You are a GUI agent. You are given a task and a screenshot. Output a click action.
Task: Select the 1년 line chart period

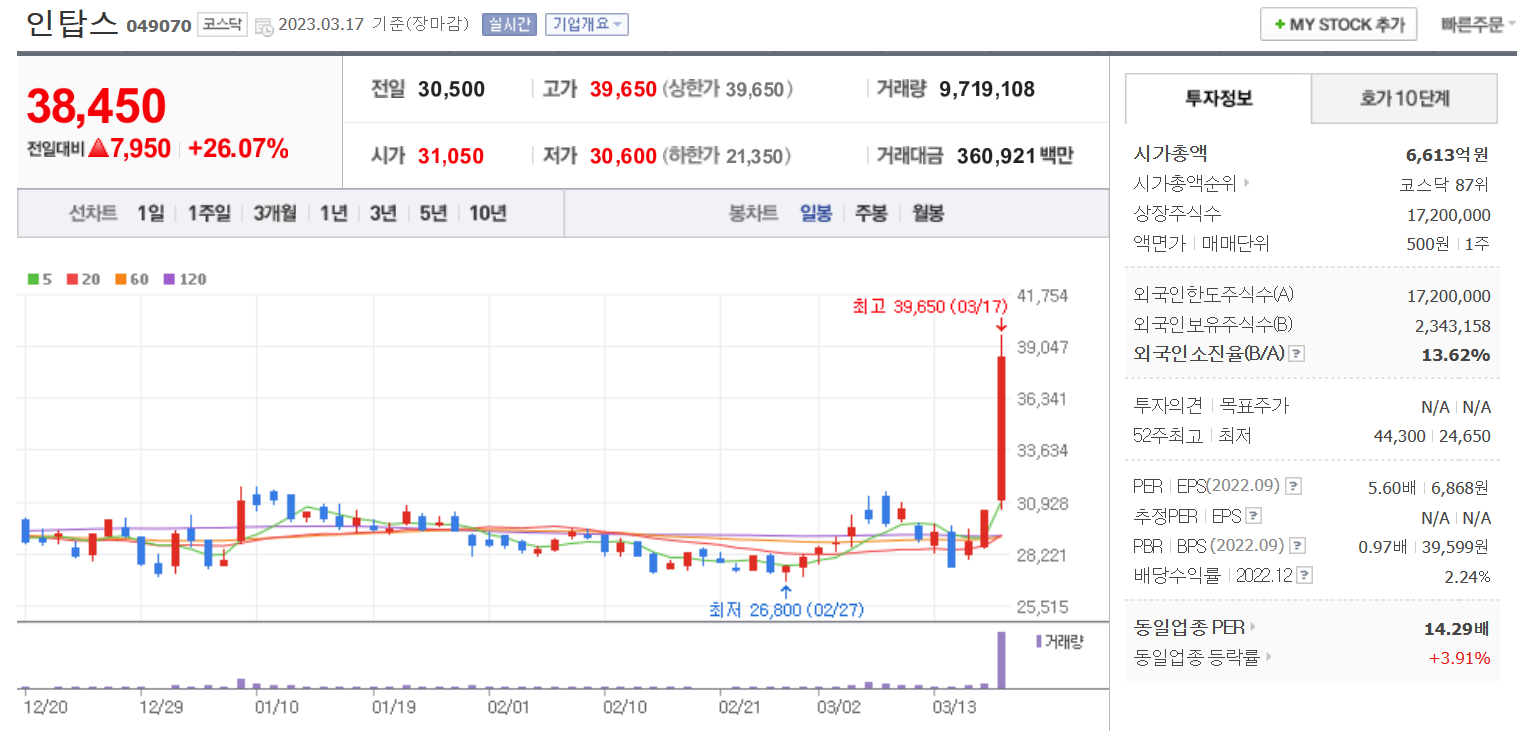(333, 213)
